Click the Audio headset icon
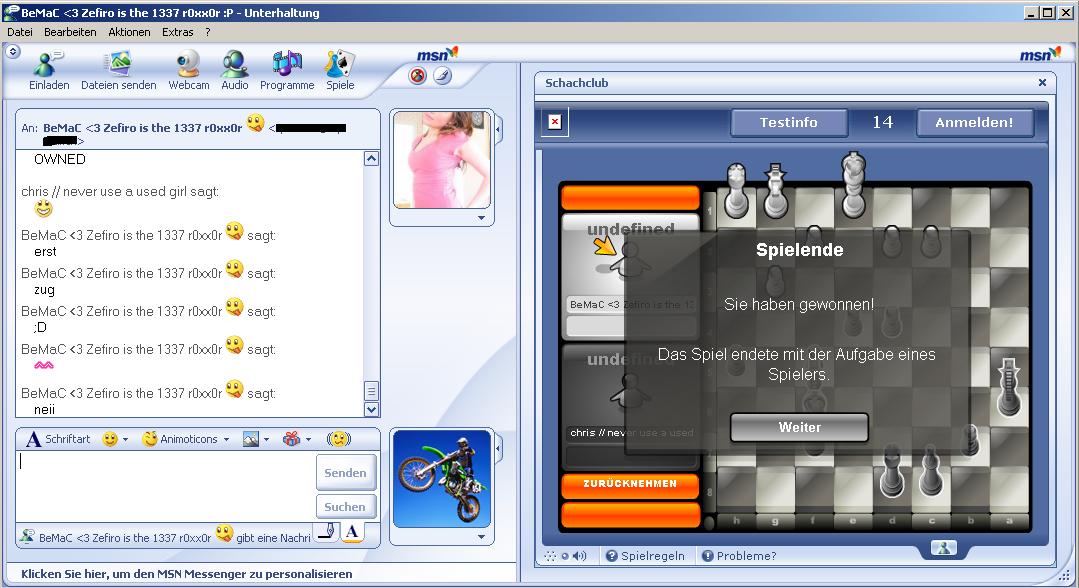 235,64
